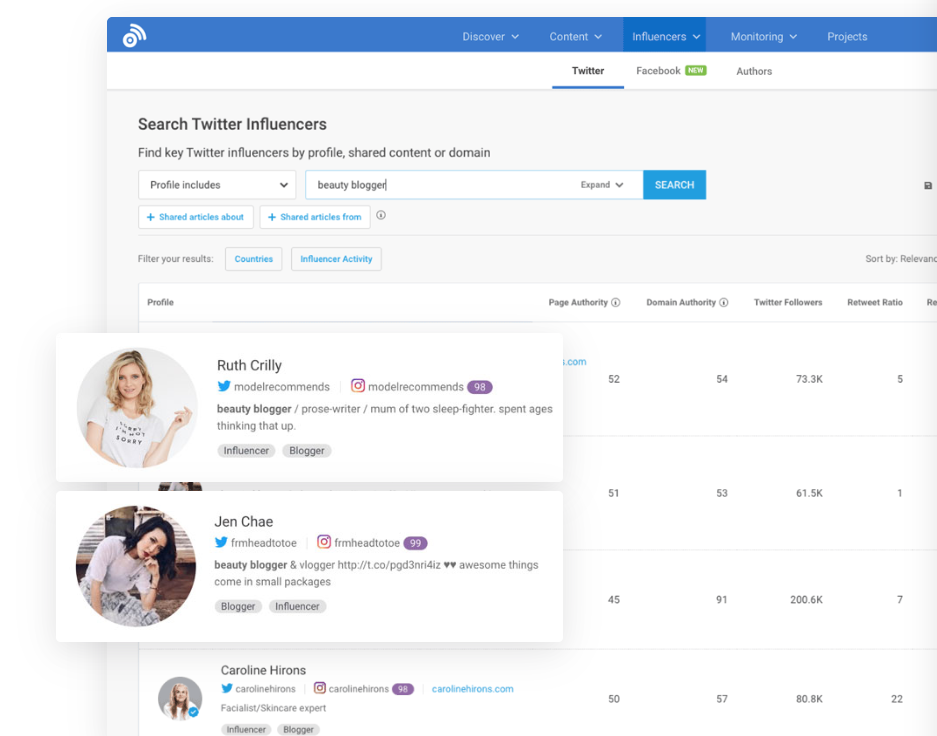The width and height of the screenshot is (937, 736).
Task: Click the 200.6K followers value
Action: [806, 599]
